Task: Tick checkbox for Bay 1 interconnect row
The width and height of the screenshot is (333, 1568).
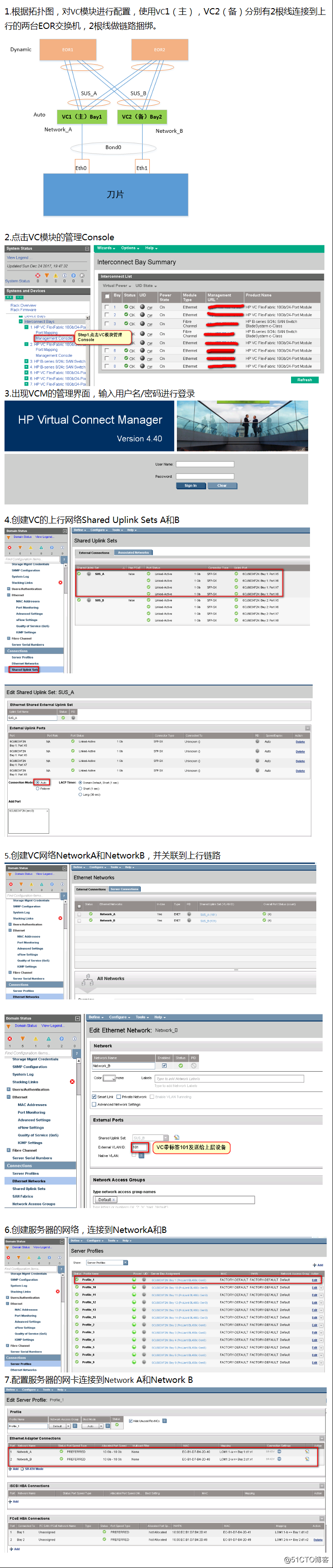Action: click(x=106, y=307)
